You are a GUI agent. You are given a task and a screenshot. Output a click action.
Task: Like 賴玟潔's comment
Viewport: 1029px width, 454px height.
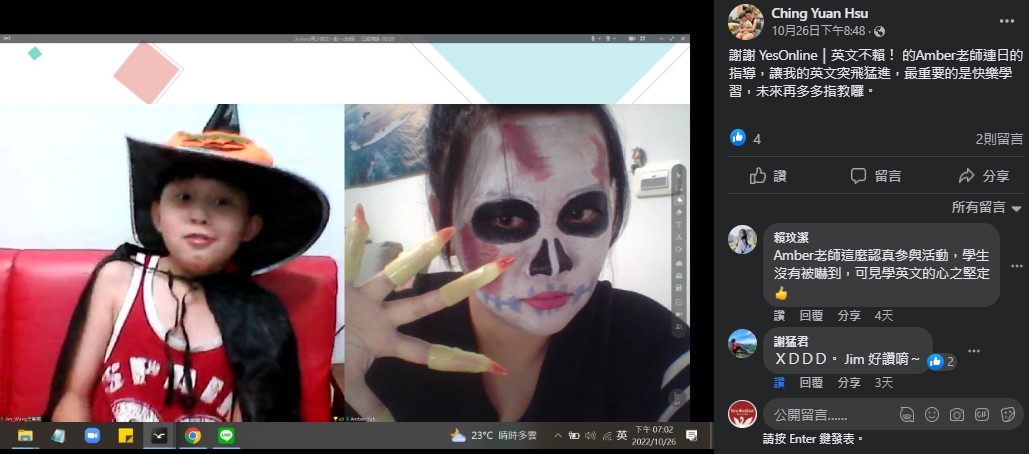tap(779, 316)
